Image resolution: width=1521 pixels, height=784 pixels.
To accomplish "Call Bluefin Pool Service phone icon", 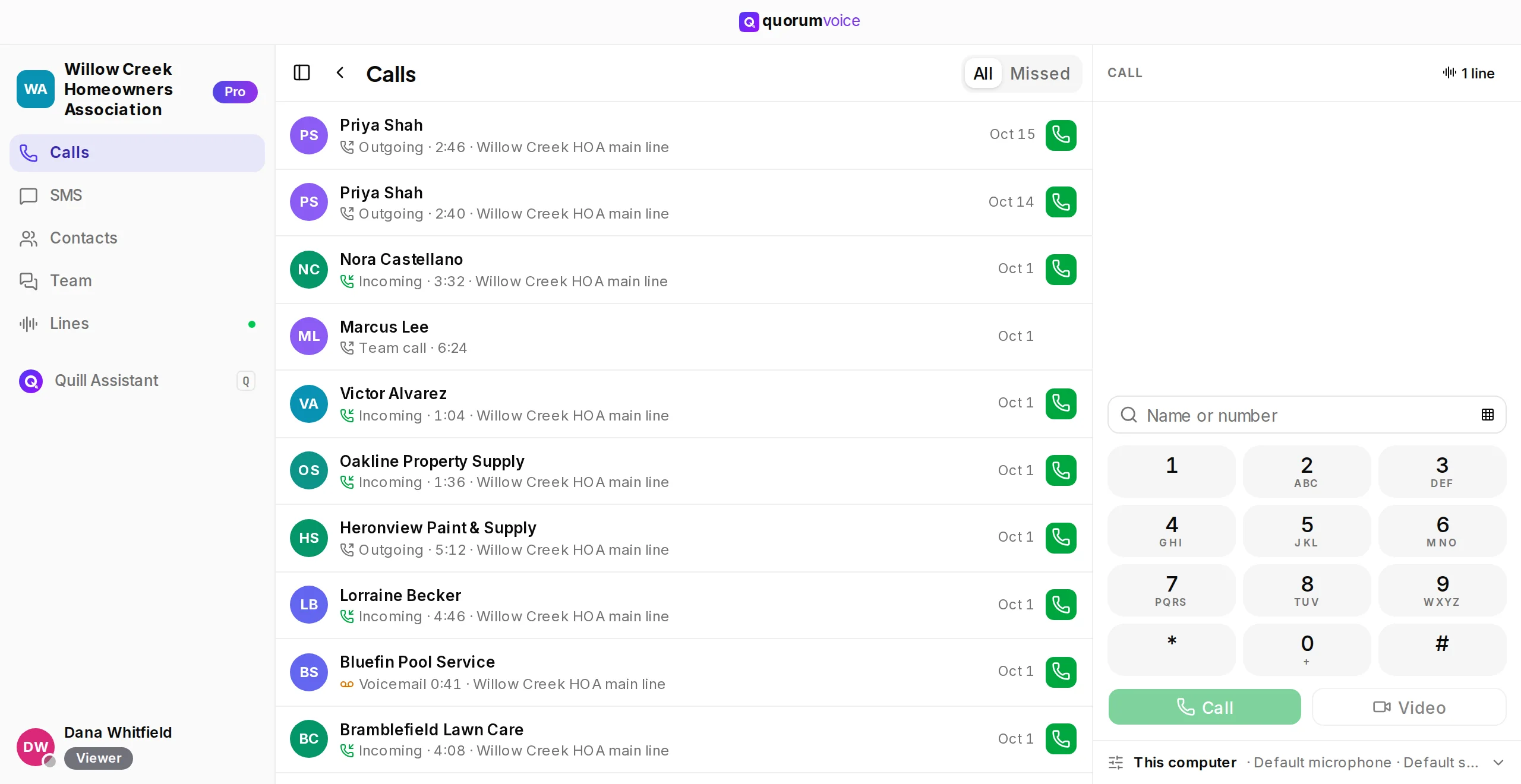I will [1061, 672].
